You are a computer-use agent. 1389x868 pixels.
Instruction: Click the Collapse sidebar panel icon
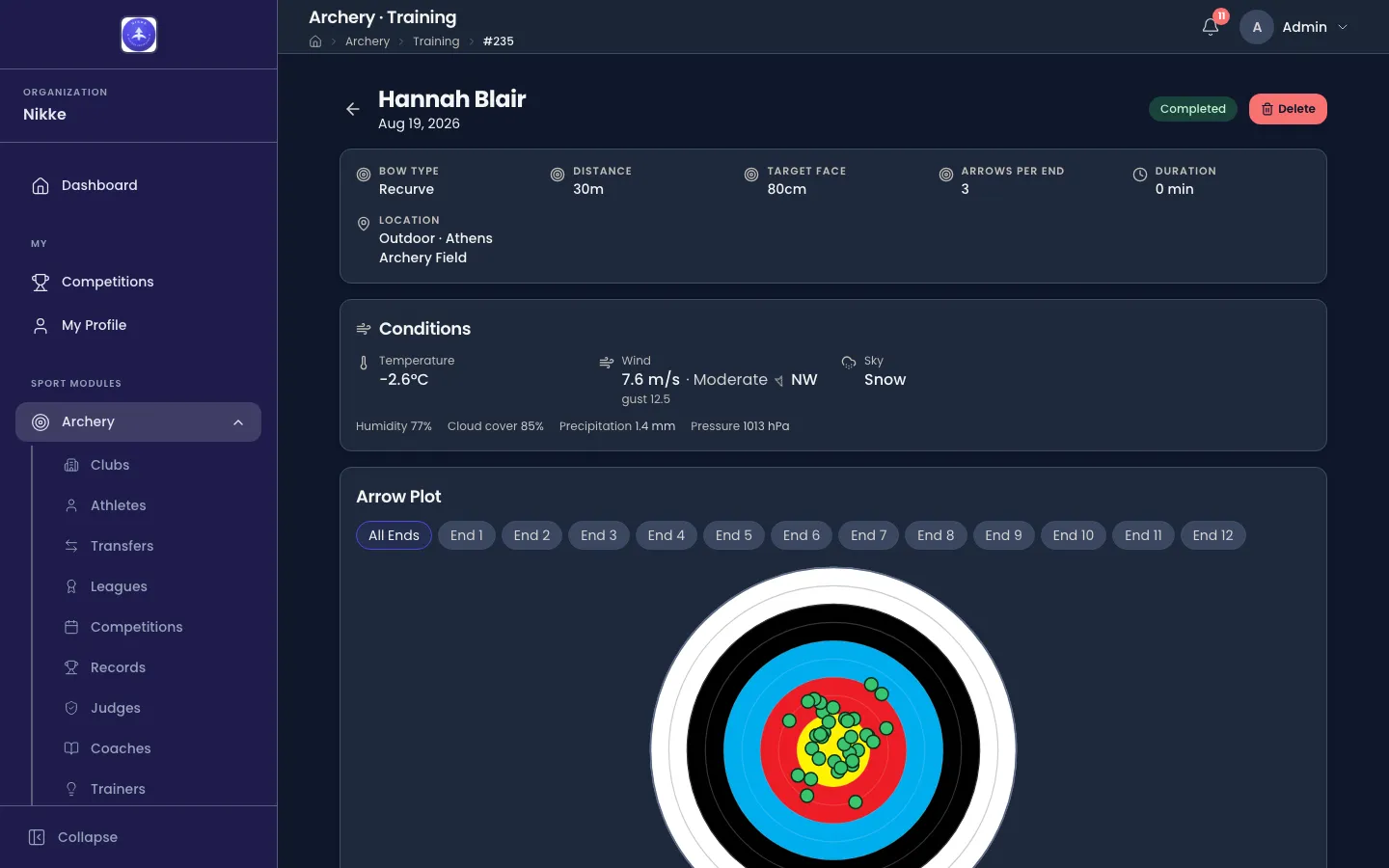tap(37, 837)
